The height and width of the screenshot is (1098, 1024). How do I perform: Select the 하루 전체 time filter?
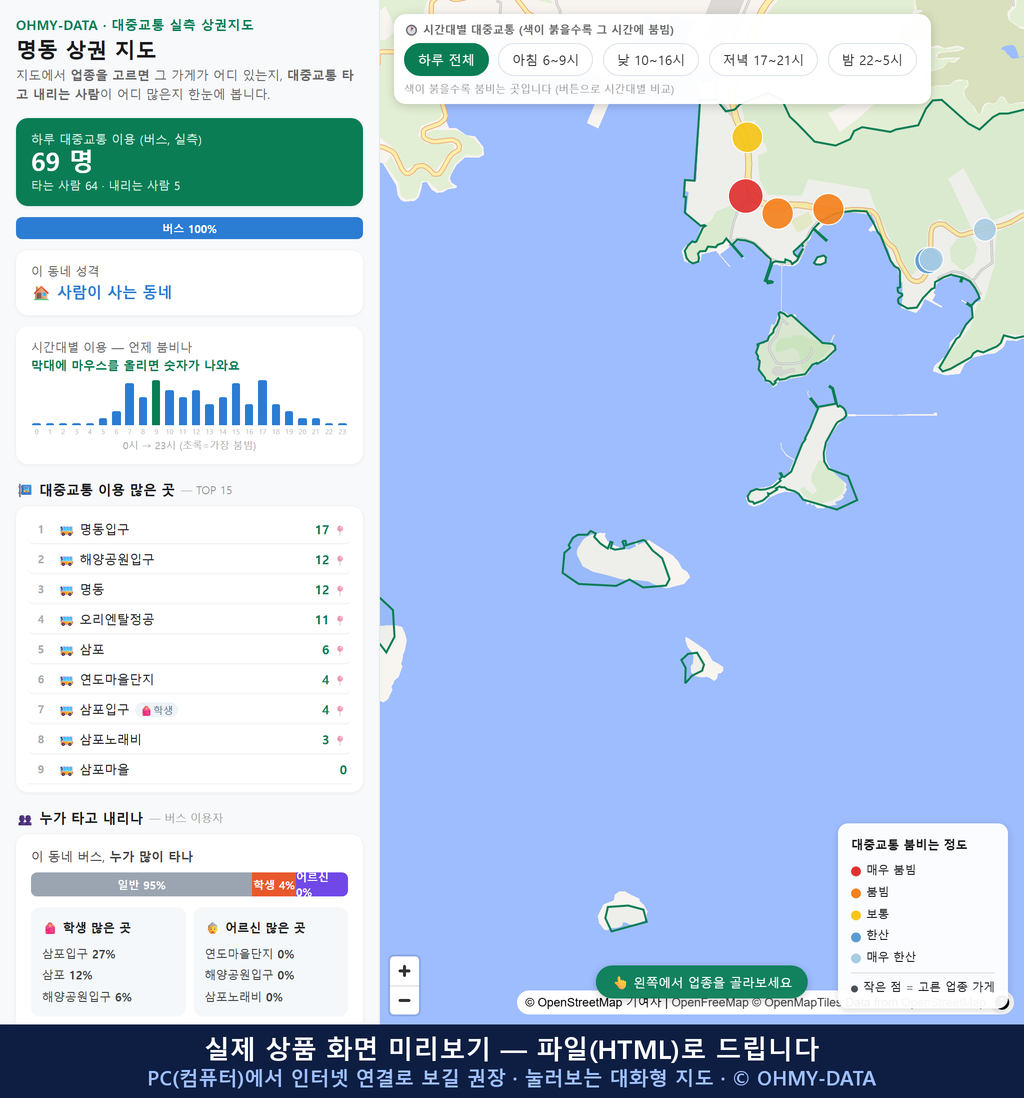(x=446, y=60)
